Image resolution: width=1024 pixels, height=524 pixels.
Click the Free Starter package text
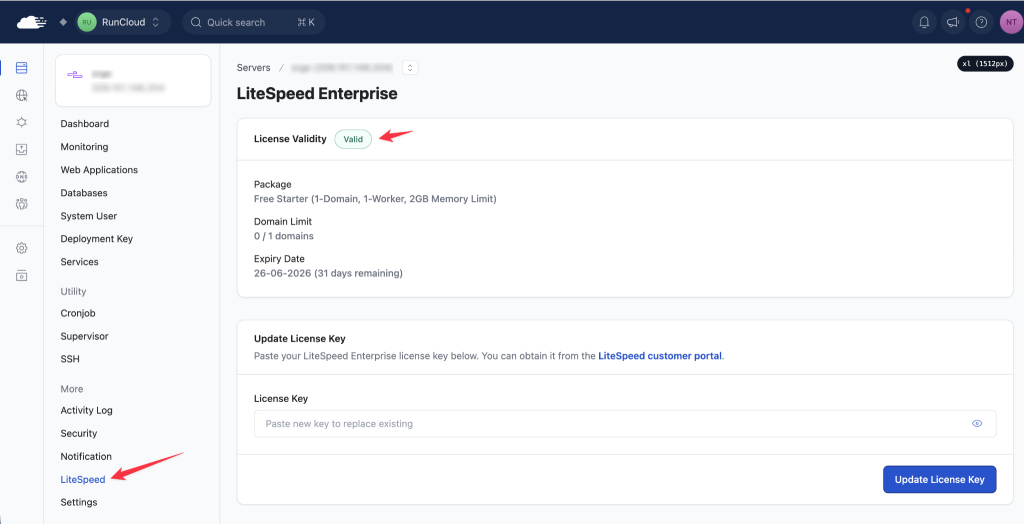375,199
